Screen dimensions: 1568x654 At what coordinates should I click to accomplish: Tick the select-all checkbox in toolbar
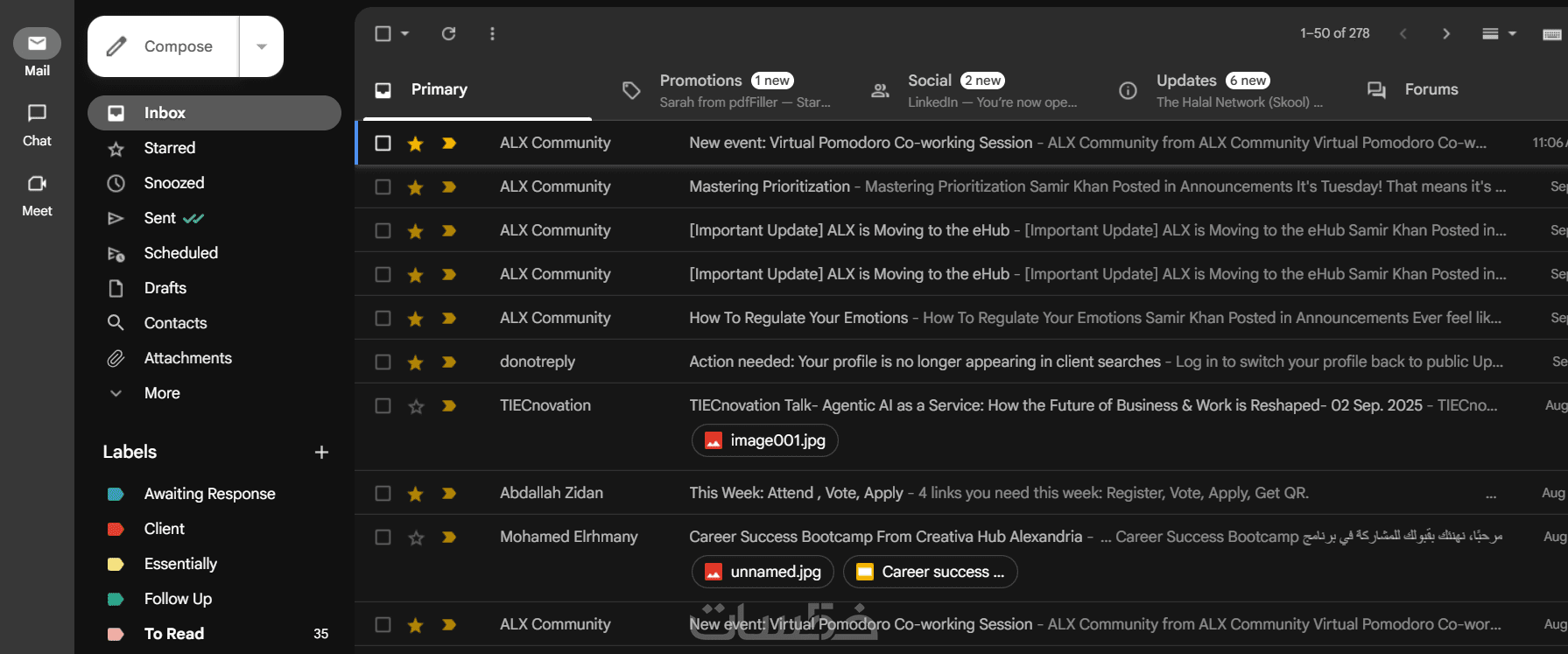click(x=383, y=33)
